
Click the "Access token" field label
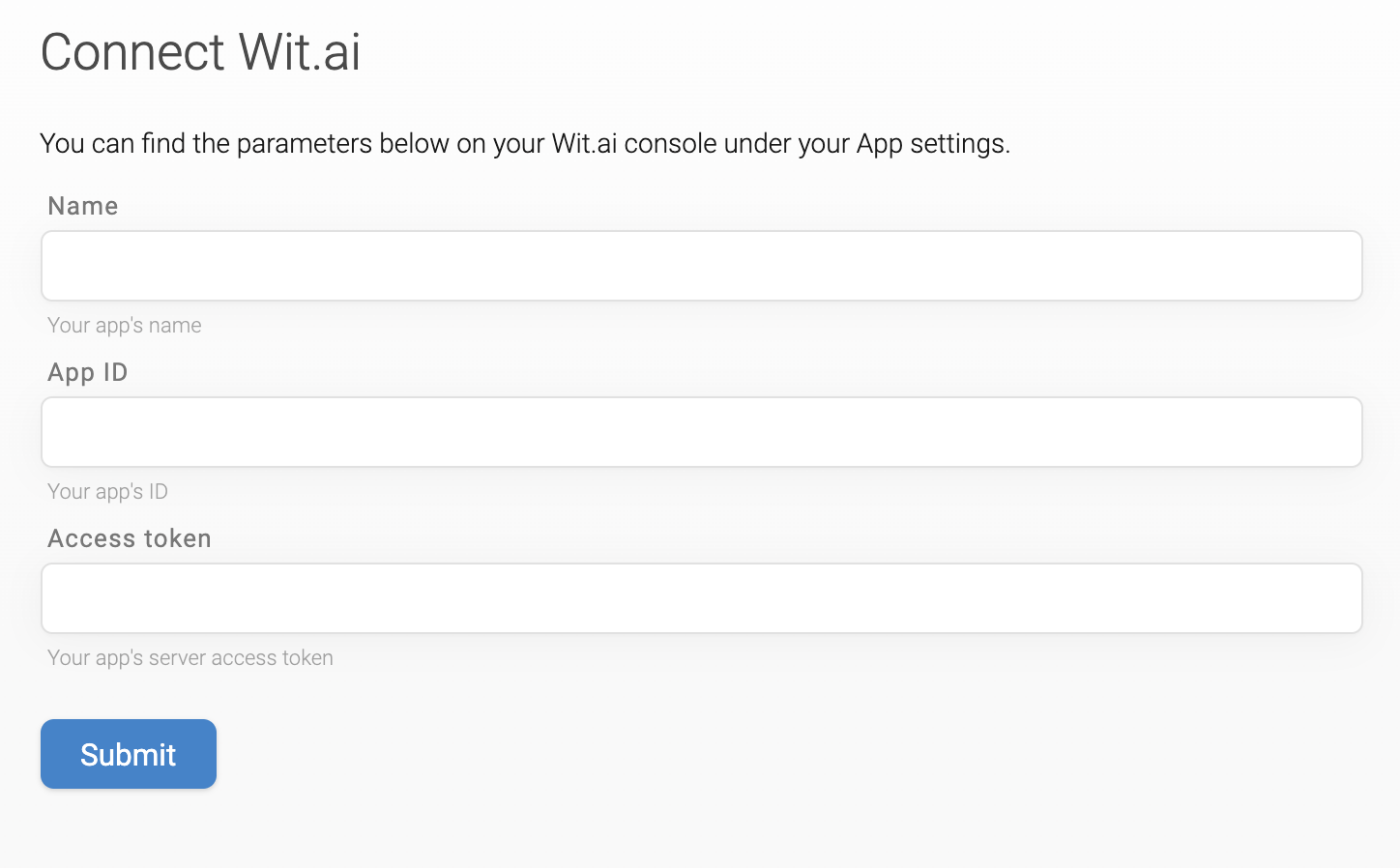(130, 538)
